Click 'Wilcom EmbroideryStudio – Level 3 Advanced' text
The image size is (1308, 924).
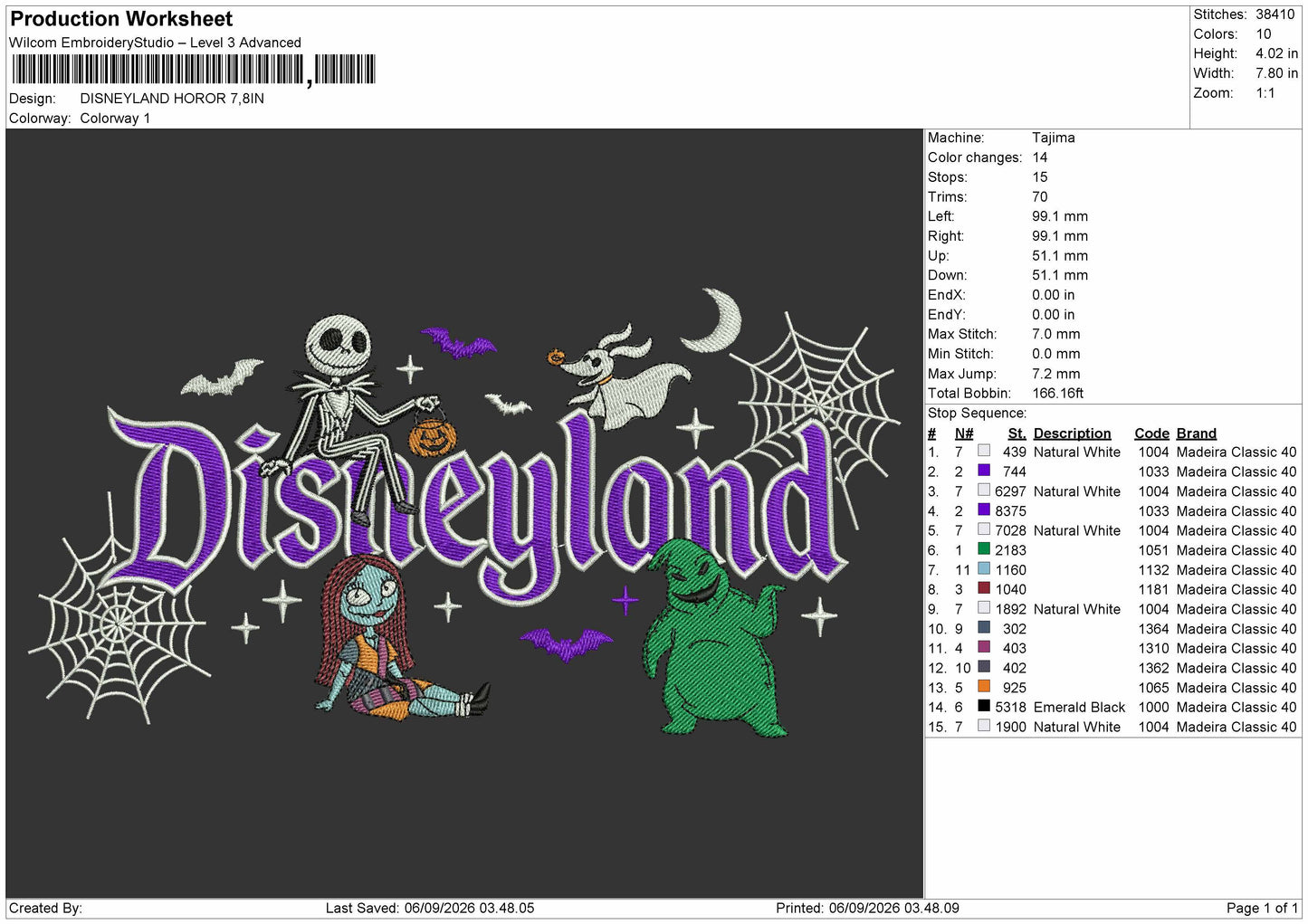pos(155,43)
